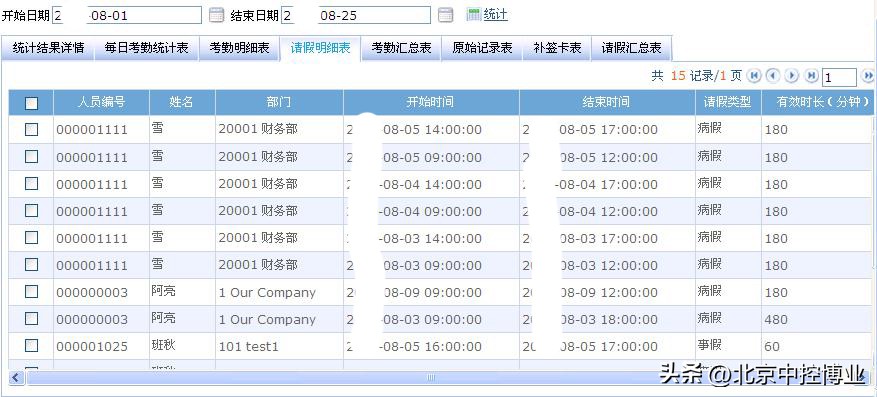
Task: Open the 补签卡表 tab
Action: (558, 48)
